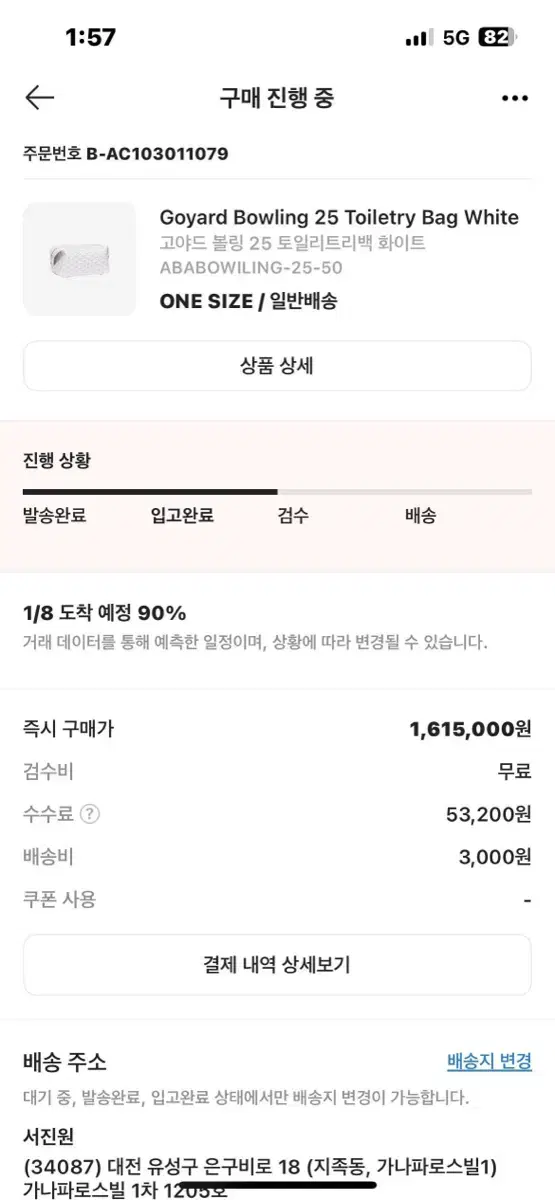The image size is (555, 1200).
Task: Open the Goyard bag product thumbnail
Action: (79, 259)
